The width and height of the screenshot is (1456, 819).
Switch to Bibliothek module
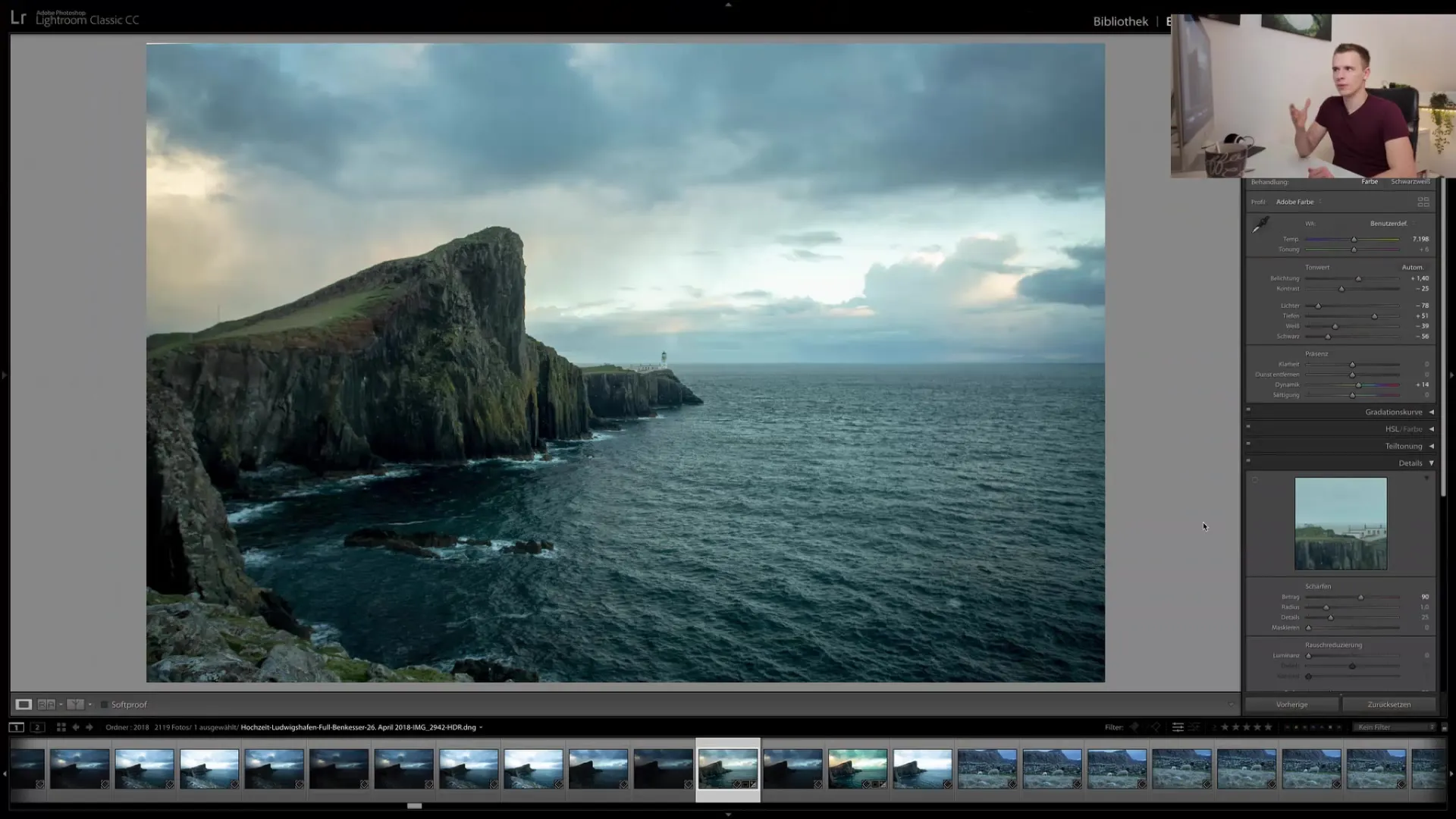pyautogui.click(x=1120, y=21)
